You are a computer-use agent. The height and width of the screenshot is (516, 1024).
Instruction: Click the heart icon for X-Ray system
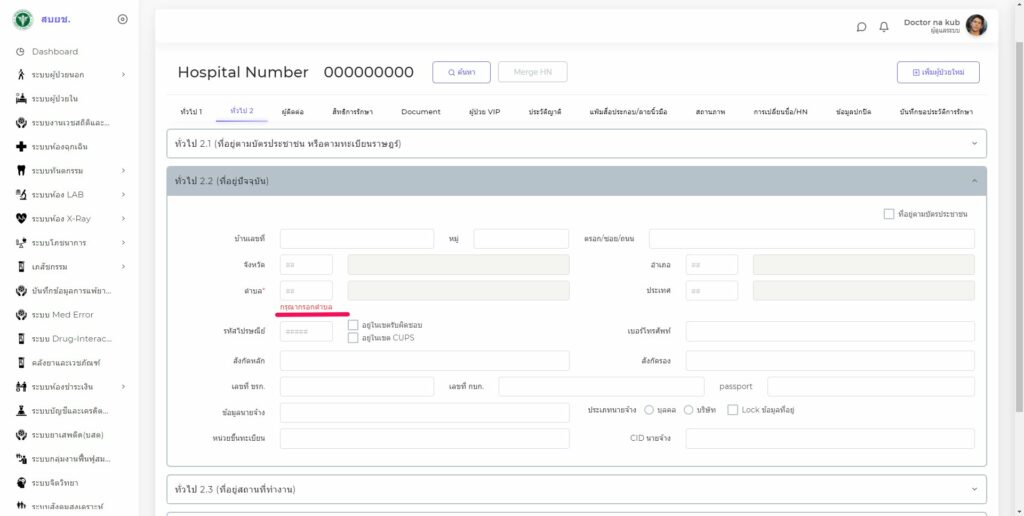tap(21, 218)
